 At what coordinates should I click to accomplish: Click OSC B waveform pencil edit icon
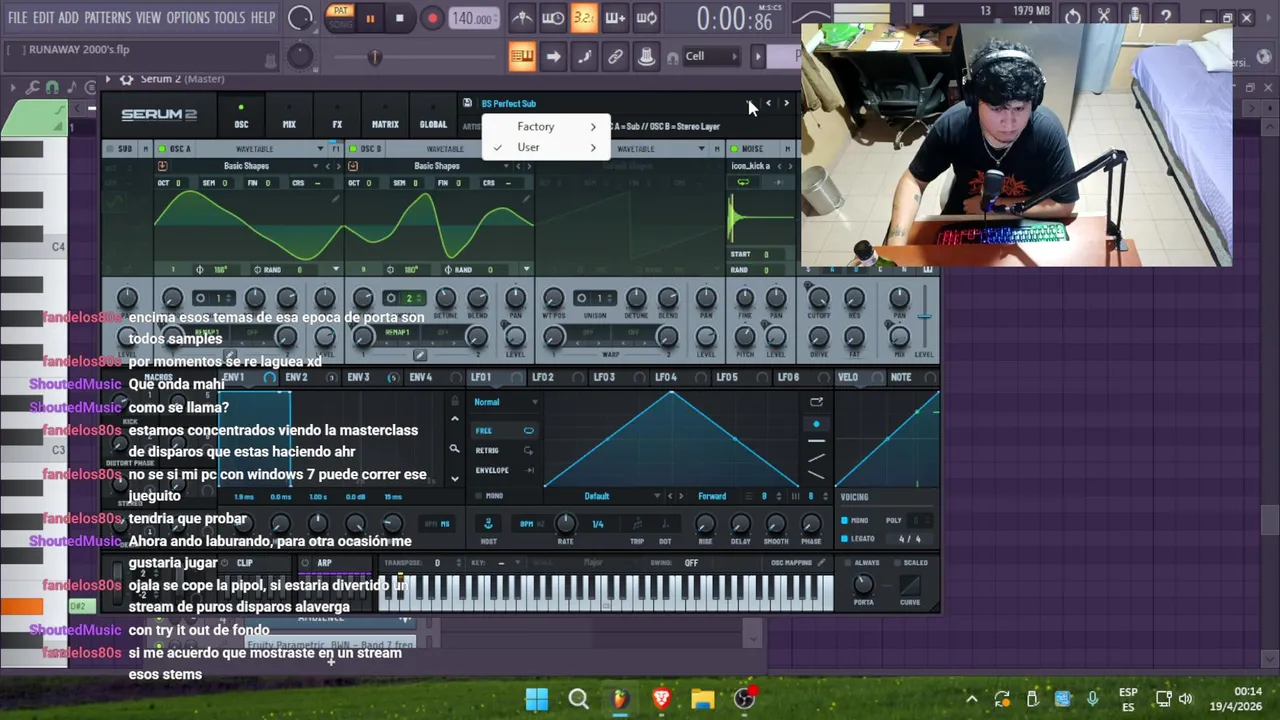(x=527, y=198)
